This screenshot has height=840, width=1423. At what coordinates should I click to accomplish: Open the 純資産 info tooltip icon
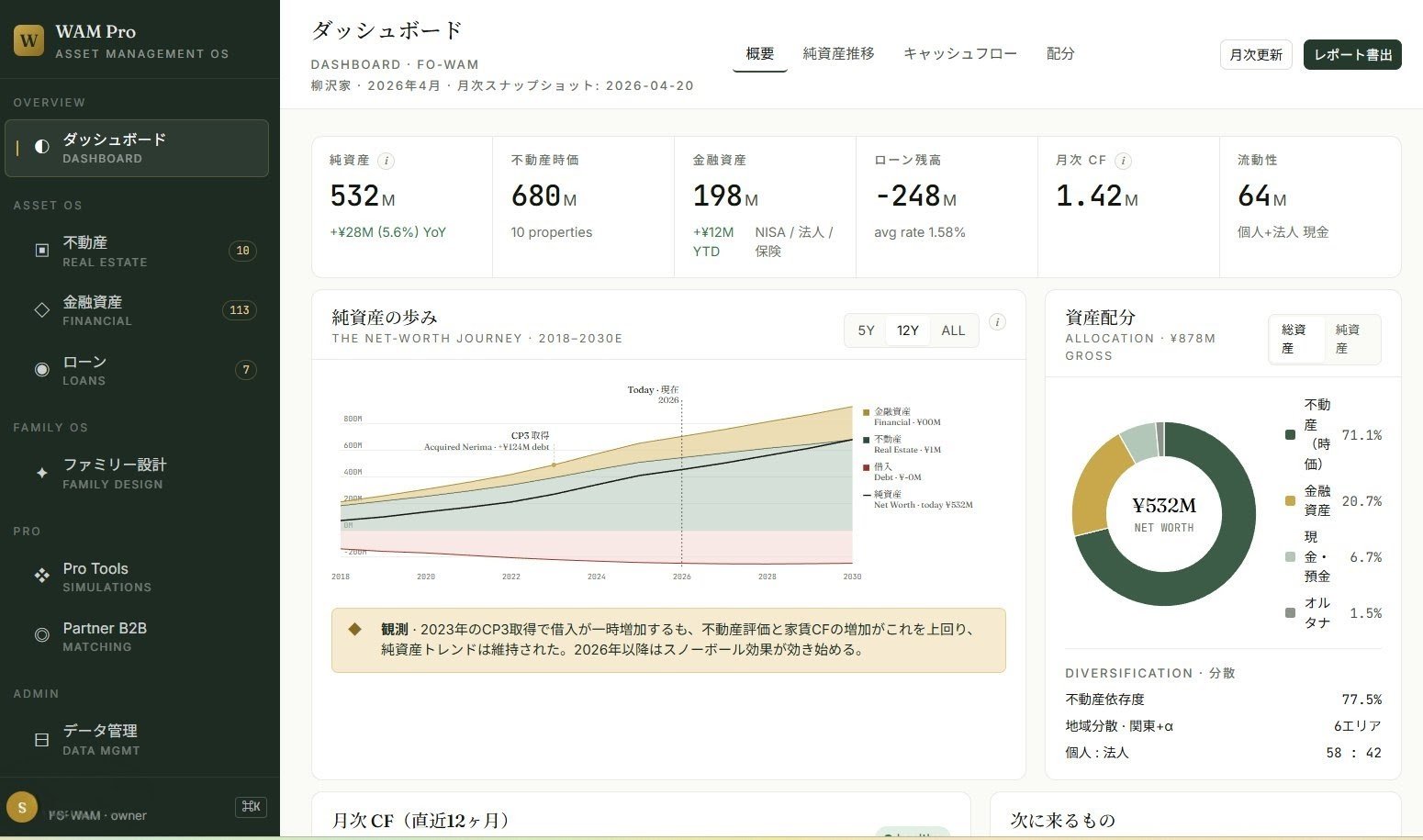(x=387, y=160)
